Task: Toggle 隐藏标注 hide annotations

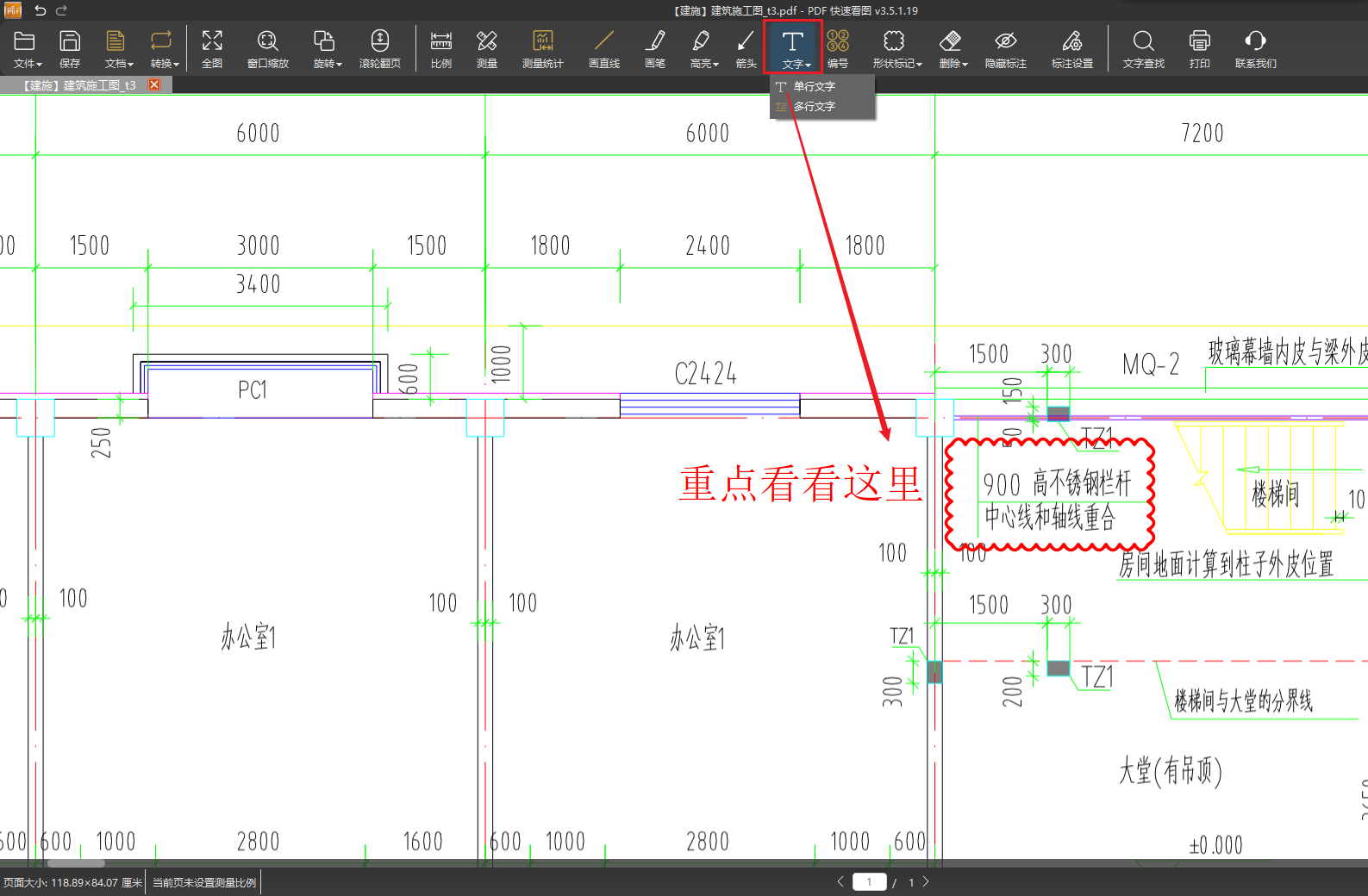Action: click(x=1006, y=40)
